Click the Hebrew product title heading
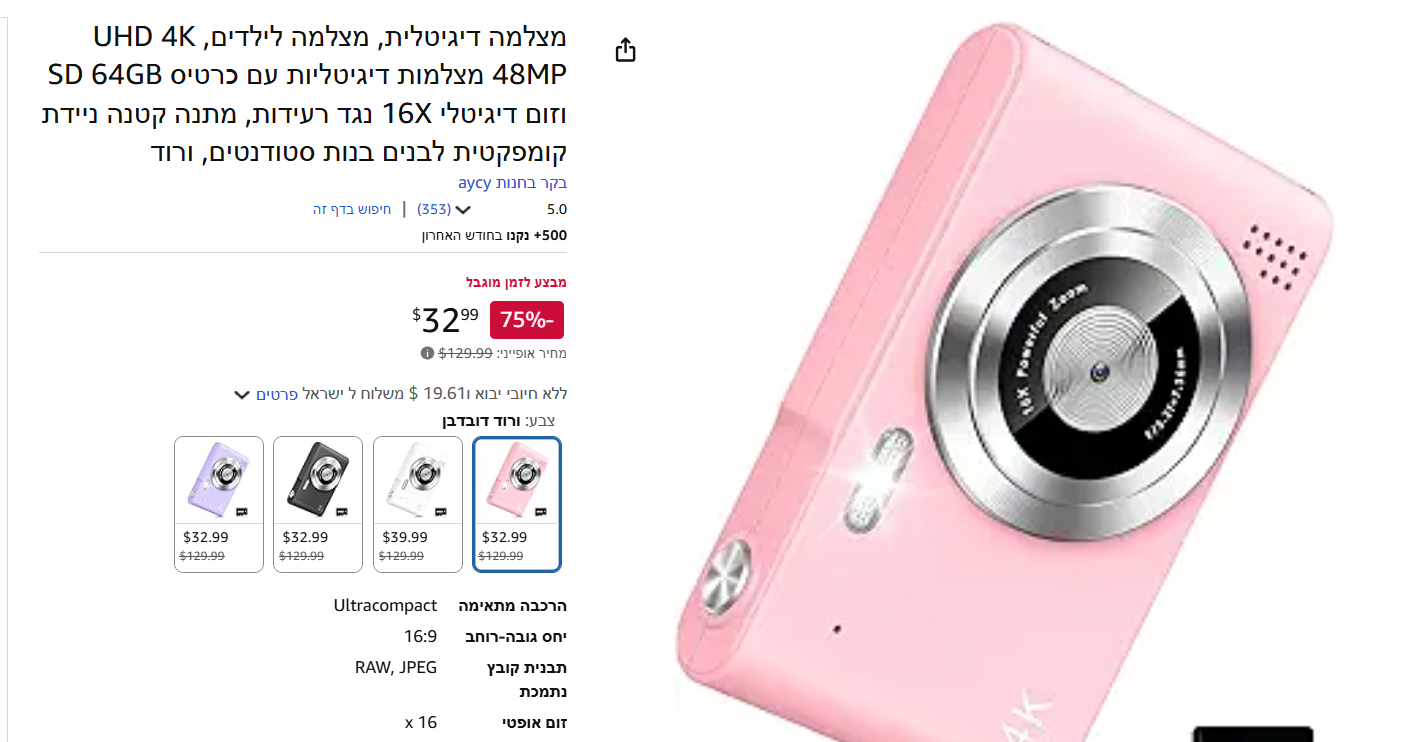Screen dimensions: 1404x742 [304, 95]
